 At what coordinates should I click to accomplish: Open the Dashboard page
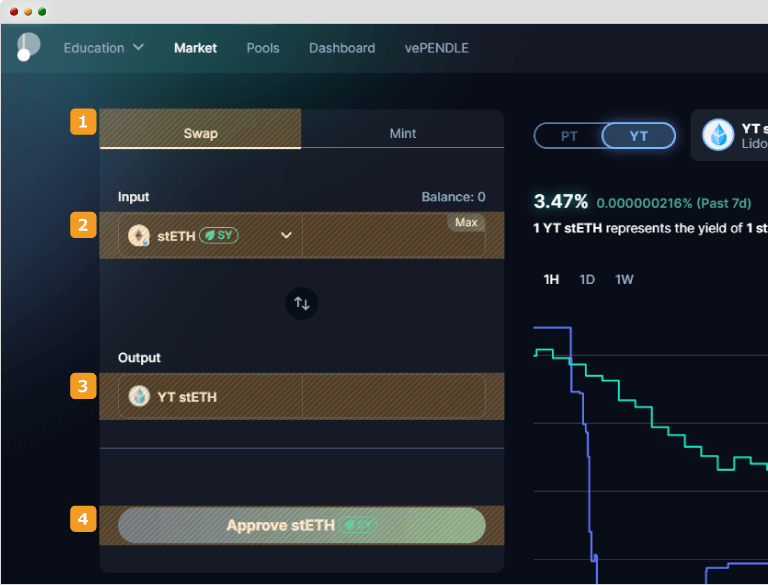coord(342,48)
